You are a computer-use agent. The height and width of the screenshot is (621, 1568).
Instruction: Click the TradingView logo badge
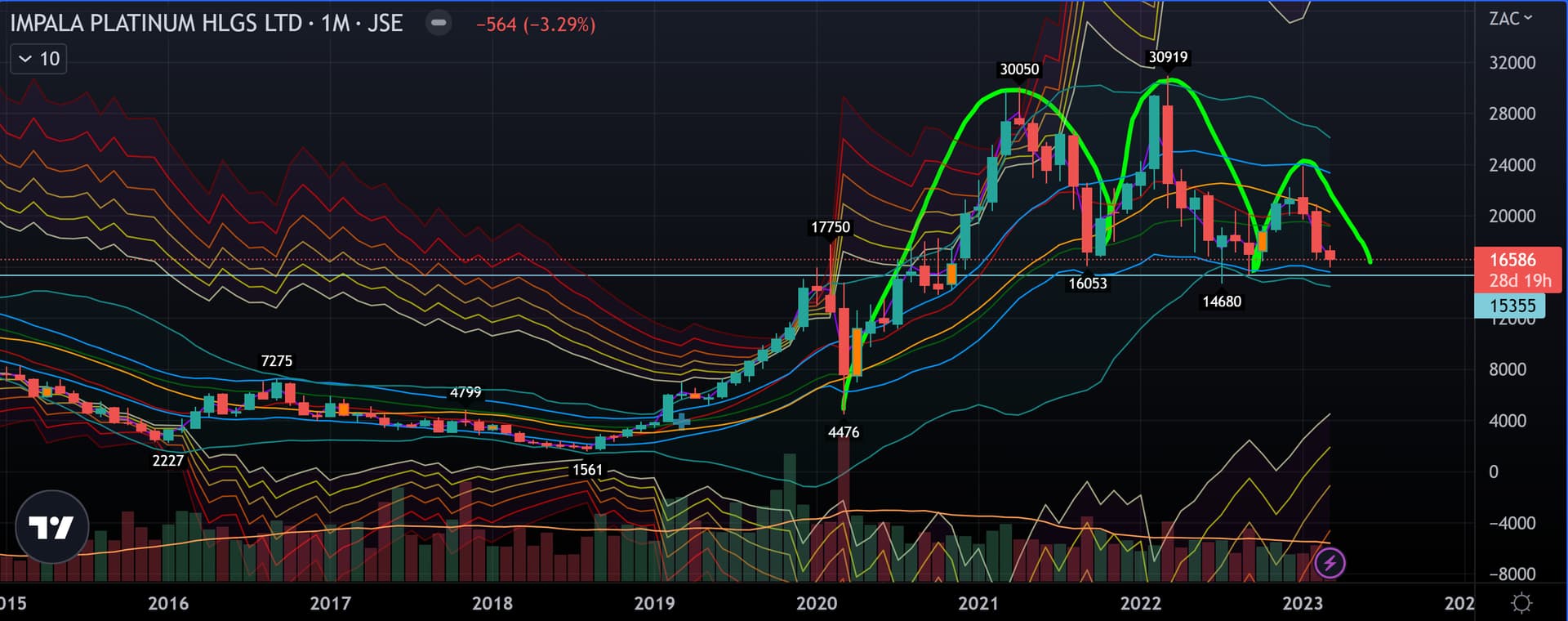point(51,527)
